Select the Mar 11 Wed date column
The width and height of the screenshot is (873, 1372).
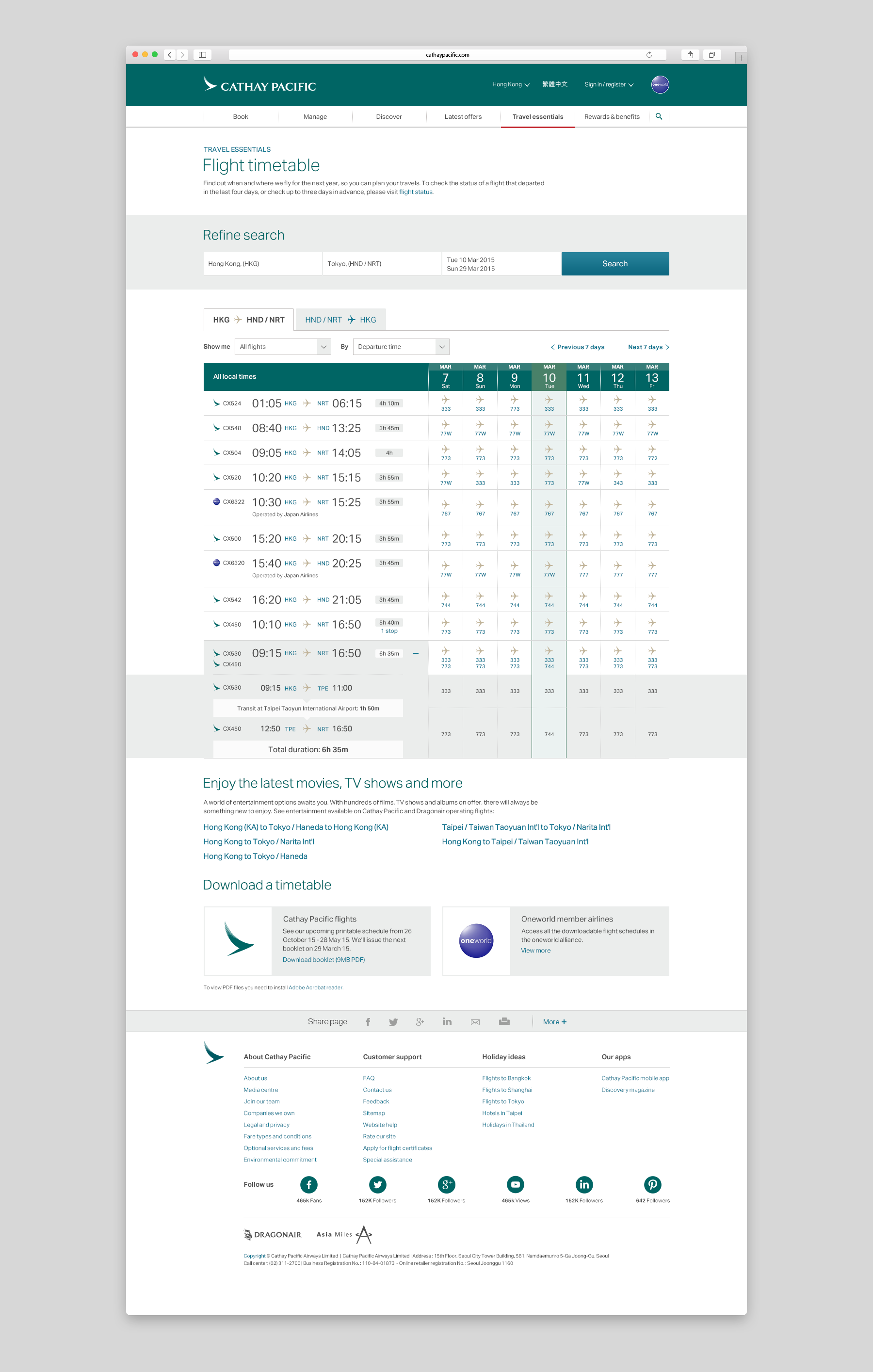click(583, 377)
